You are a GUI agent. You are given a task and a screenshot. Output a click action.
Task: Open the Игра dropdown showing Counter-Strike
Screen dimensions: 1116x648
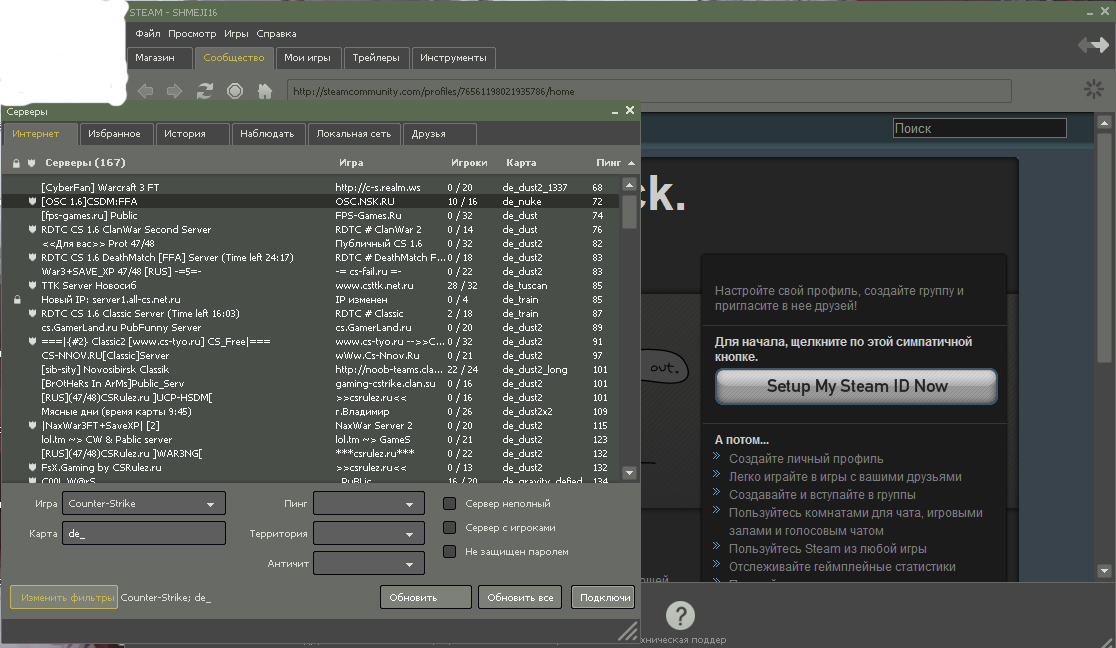(x=144, y=503)
